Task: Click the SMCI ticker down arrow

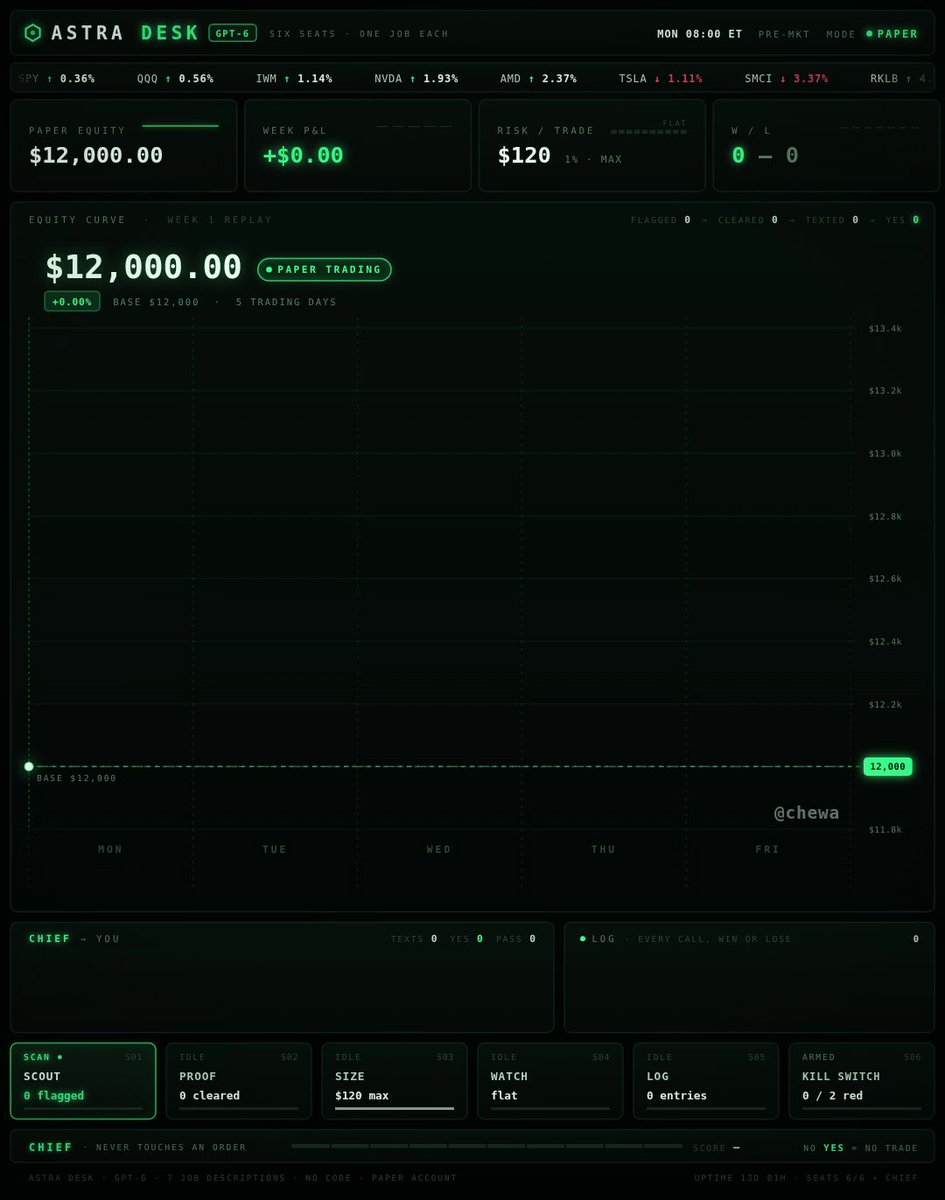Action: click(x=783, y=78)
